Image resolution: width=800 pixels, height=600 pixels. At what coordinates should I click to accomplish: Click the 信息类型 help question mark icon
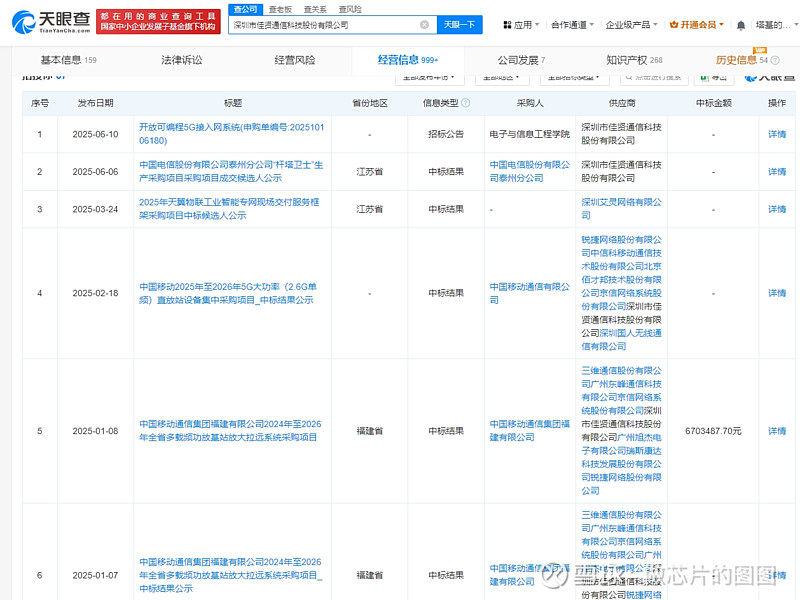click(465, 103)
